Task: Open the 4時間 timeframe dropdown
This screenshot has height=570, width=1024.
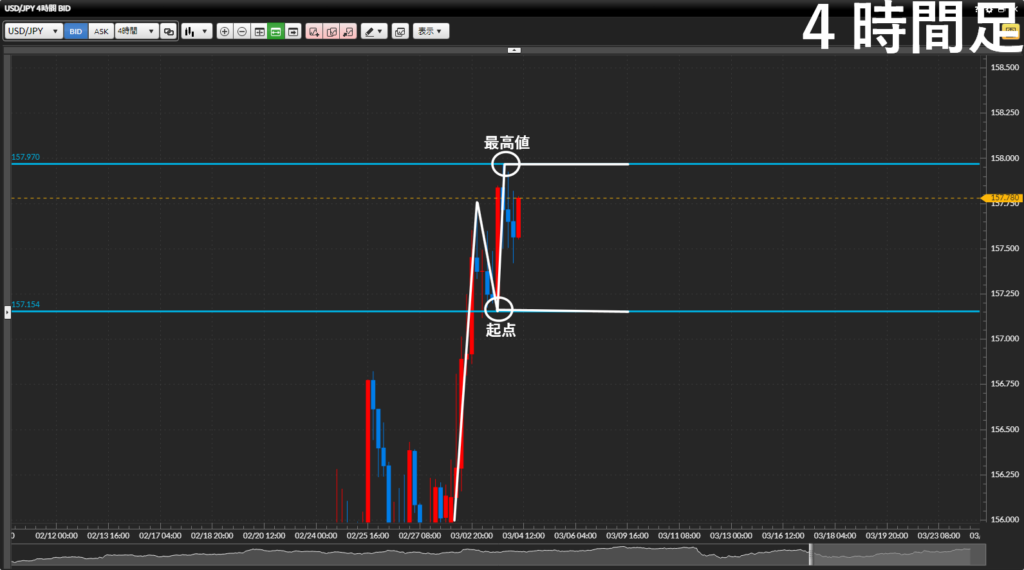Action: (136, 31)
